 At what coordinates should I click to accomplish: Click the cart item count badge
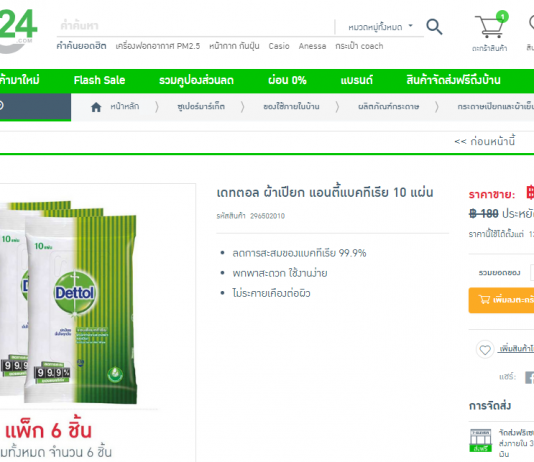coord(502,17)
